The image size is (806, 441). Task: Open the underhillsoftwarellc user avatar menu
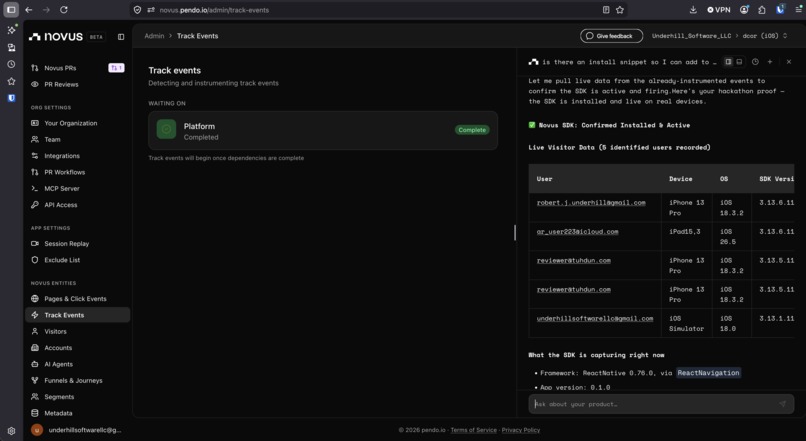pyautogui.click(x=36, y=430)
